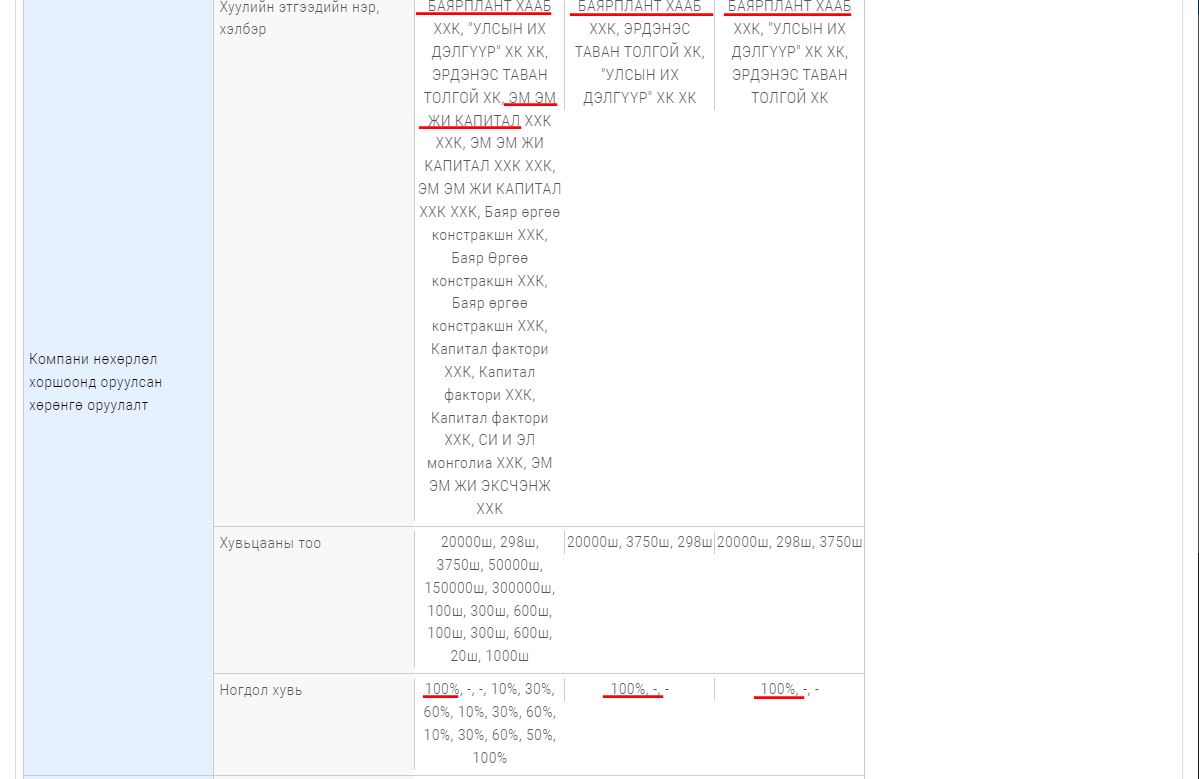
Task: Click the share count cell "20000ш, 298ш, 3750ш"
Action: [x=789, y=542]
